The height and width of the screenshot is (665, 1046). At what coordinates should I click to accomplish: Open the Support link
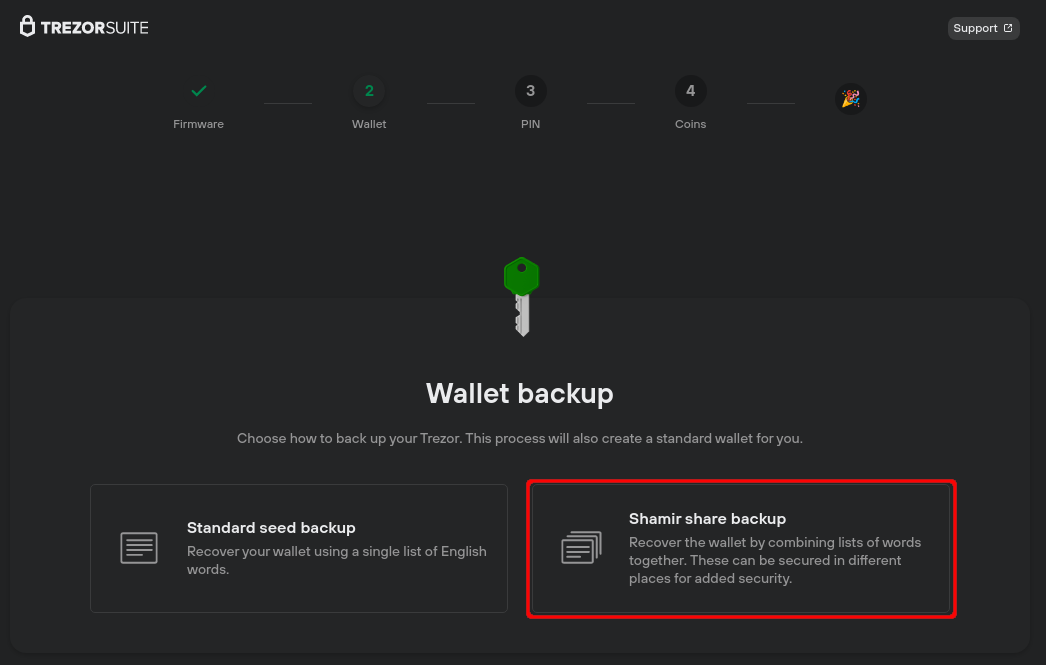(983, 28)
